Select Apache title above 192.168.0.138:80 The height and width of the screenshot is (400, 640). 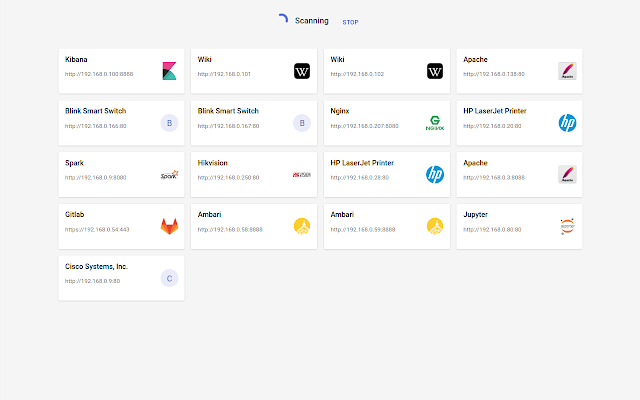click(x=475, y=60)
